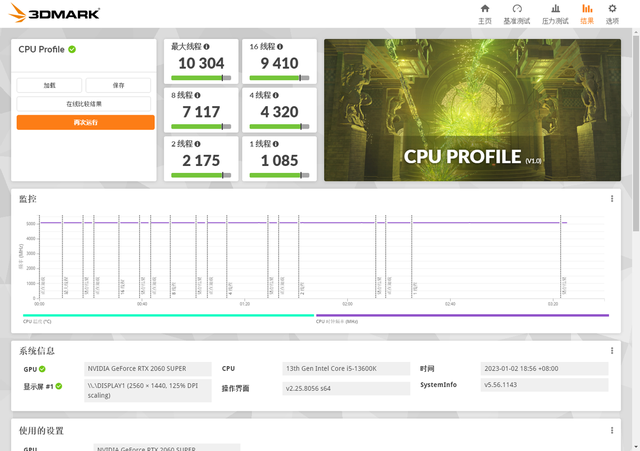
Task: Open the monitoring (监控) panel three-dot menu
Action: click(x=612, y=198)
